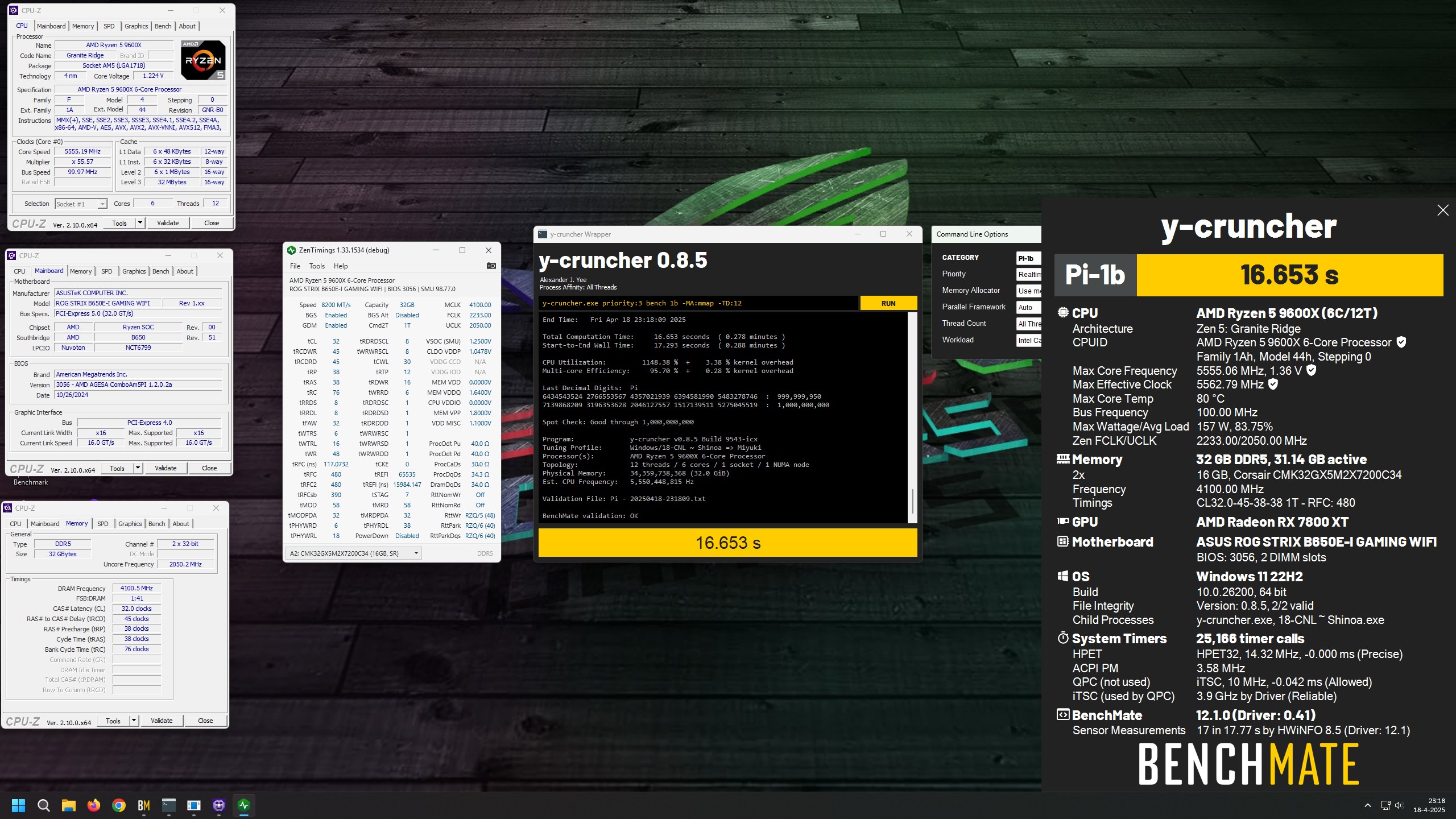Take a screenshot with the ZenTimings camera icon
The image size is (1456, 819).
coord(491,266)
